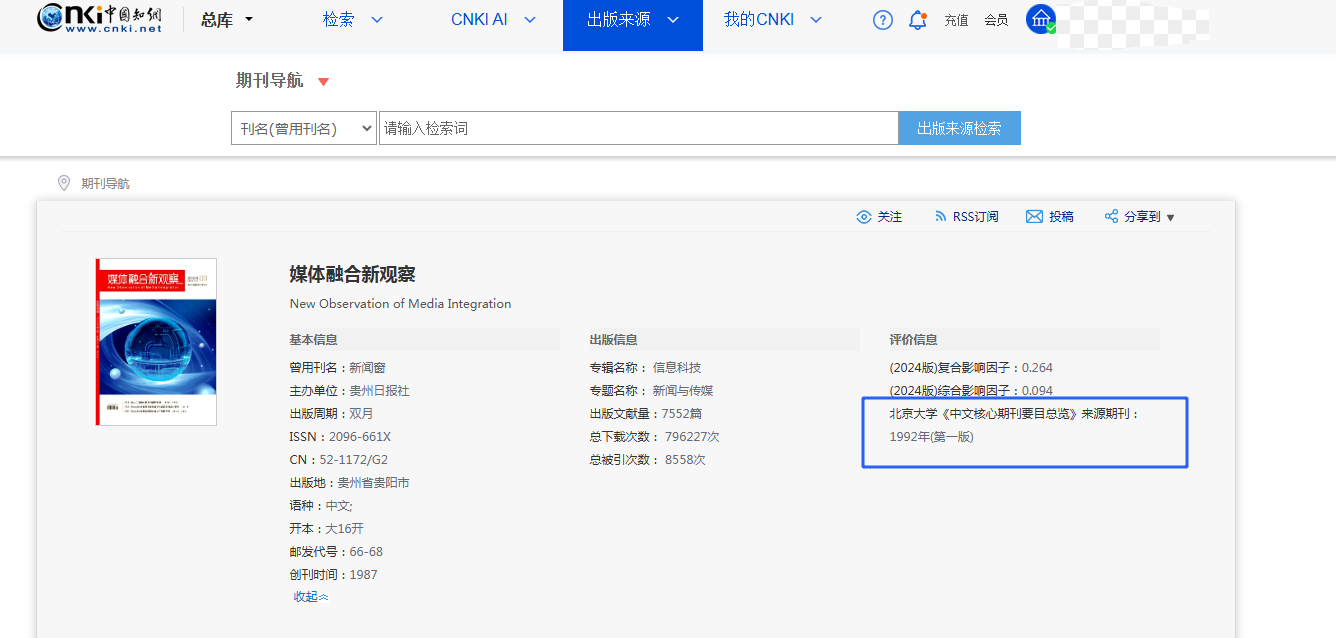The width and height of the screenshot is (1336, 638).
Task: Open the 检索 menu
Action: (x=352, y=20)
